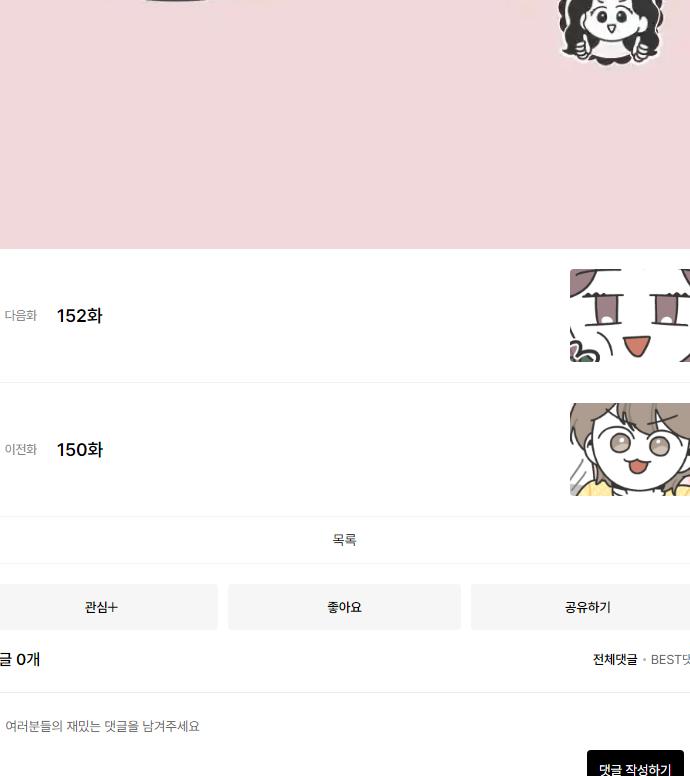
Task: Click the 150화 episode title
Action: [80, 449]
